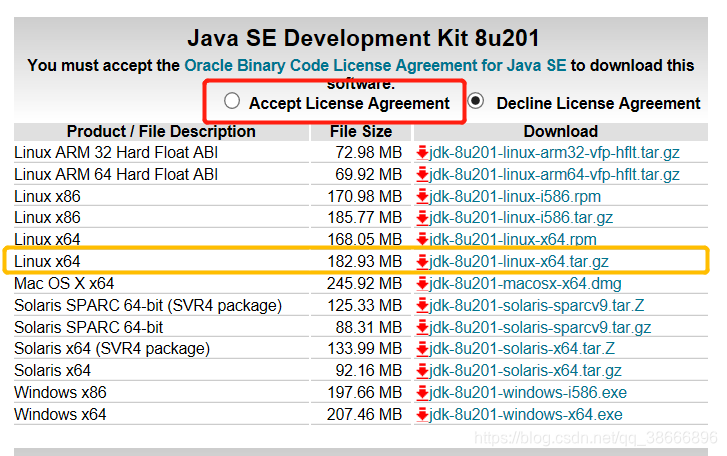Select the Linux ARM 64 Hard Float ABI description
This screenshot has width=727, height=456.
point(116,175)
